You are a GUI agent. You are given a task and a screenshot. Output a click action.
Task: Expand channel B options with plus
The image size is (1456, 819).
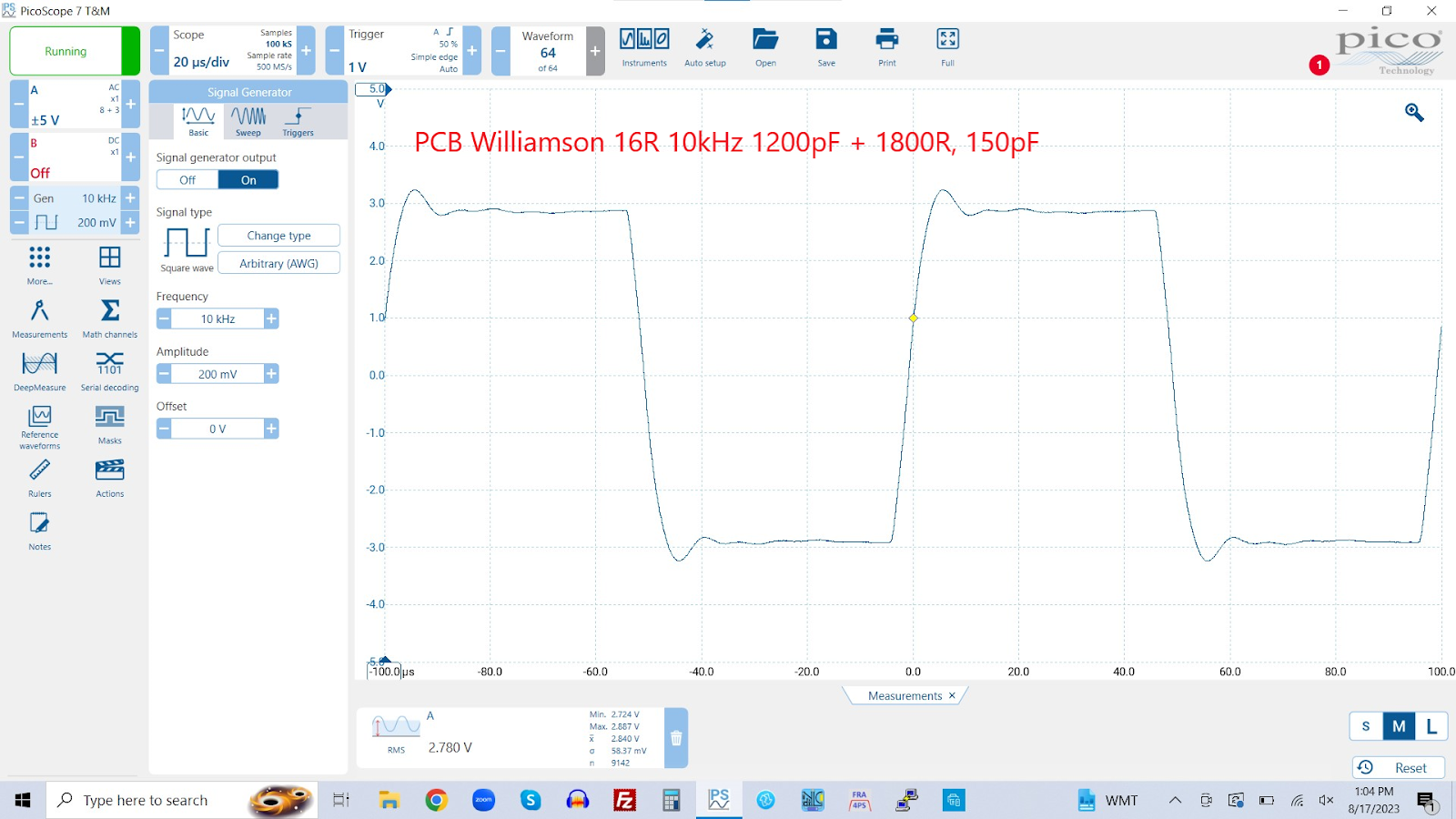coord(131,157)
